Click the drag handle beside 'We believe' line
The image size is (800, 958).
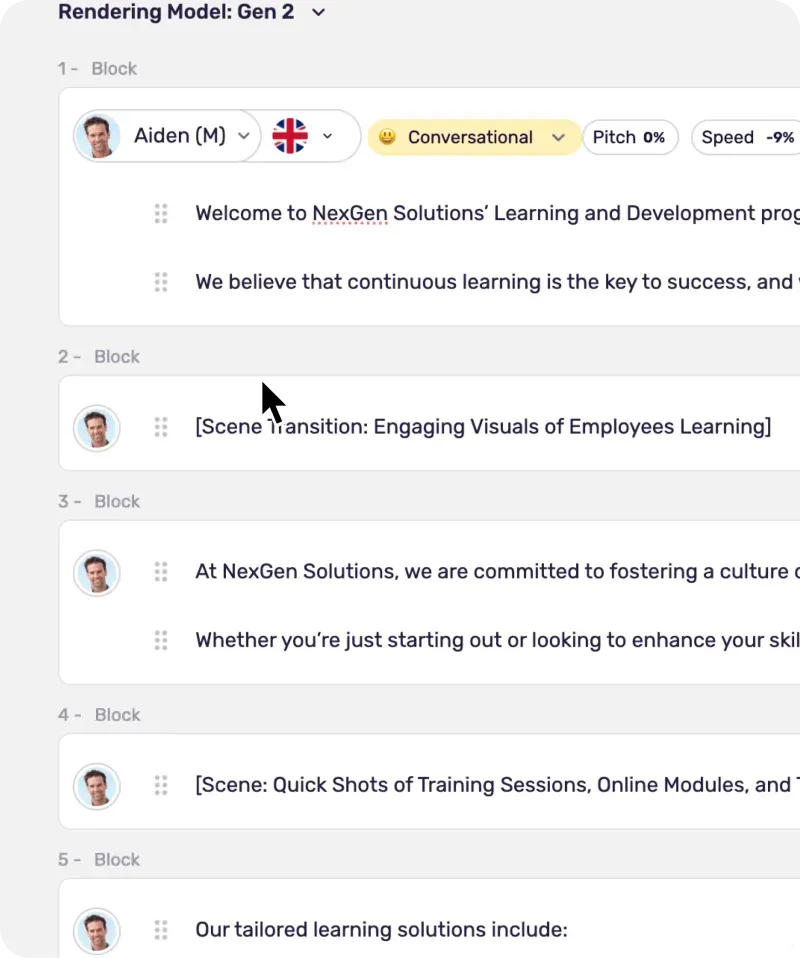click(x=161, y=283)
